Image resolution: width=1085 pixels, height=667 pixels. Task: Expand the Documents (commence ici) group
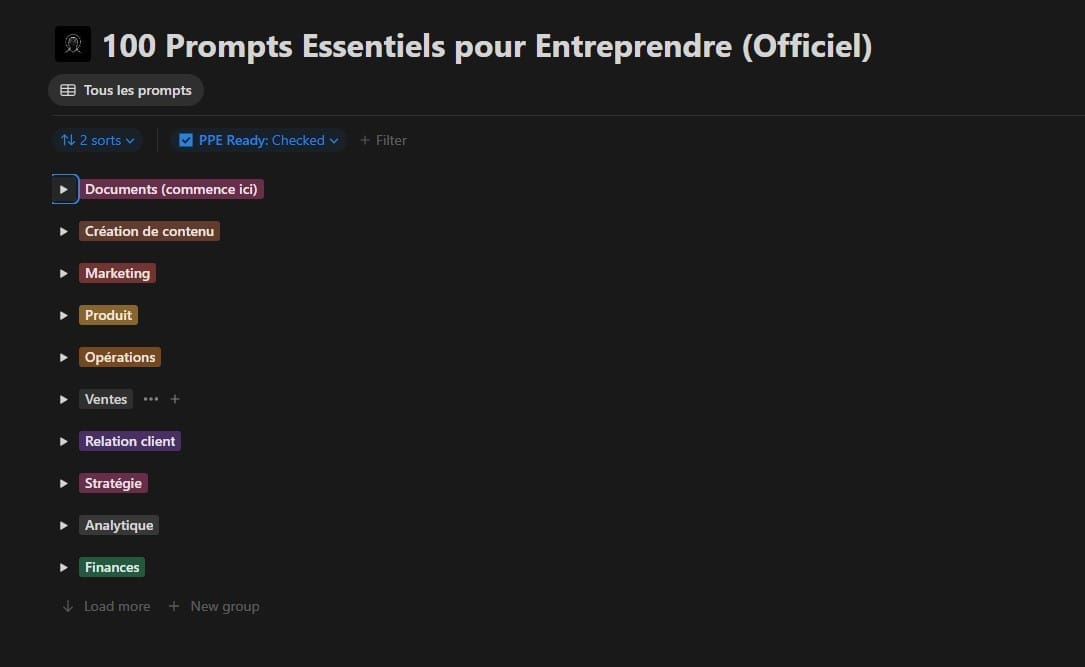click(64, 189)
